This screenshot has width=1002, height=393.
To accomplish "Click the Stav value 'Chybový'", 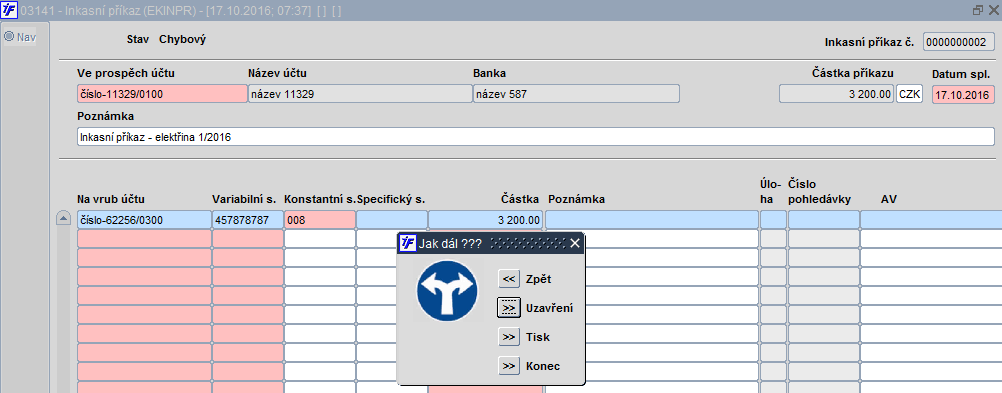I will point(183,39).
